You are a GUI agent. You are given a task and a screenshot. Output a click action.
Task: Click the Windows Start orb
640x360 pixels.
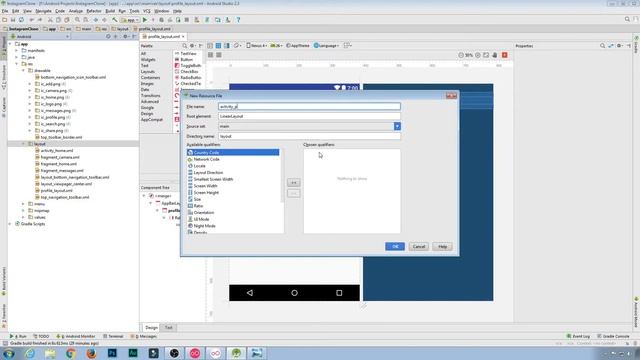[x=9, y=353]
